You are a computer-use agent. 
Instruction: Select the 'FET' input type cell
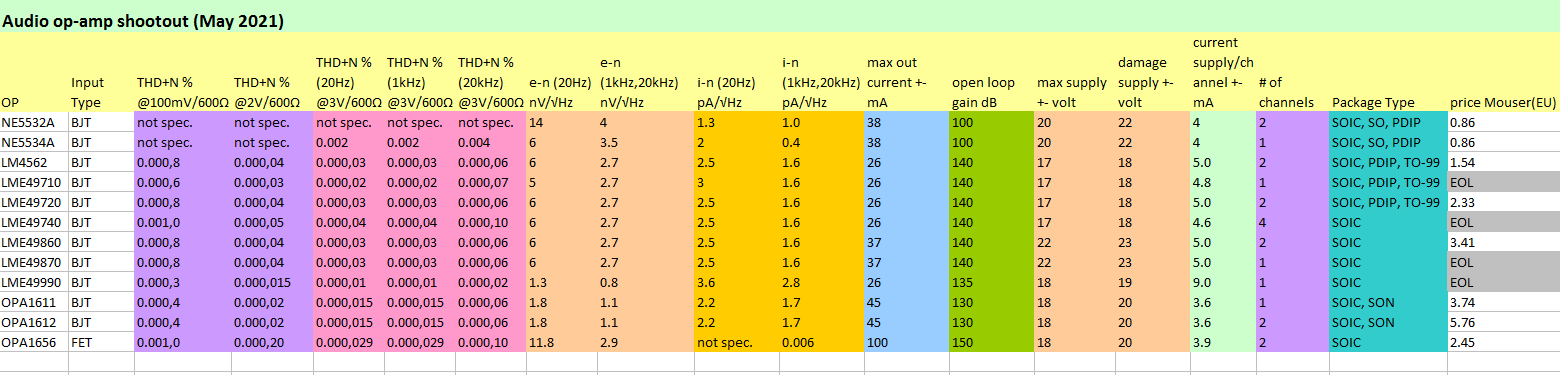[x=101, y=341]
